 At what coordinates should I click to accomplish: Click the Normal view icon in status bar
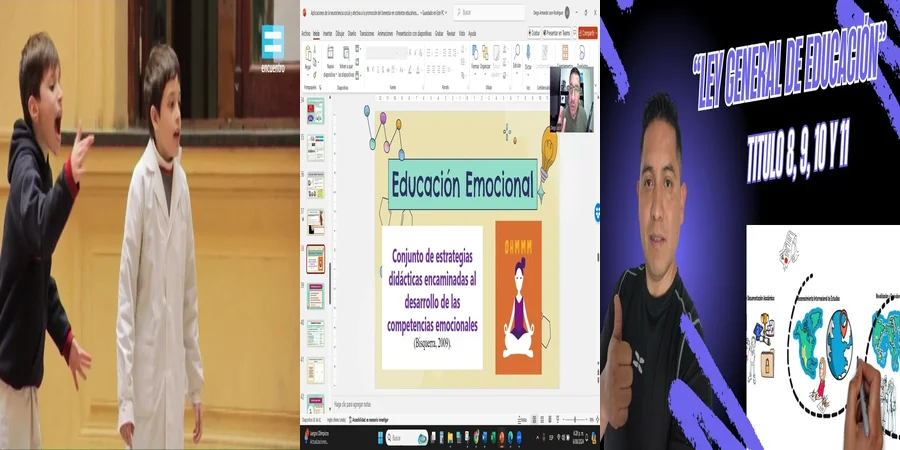click(534, 420)
